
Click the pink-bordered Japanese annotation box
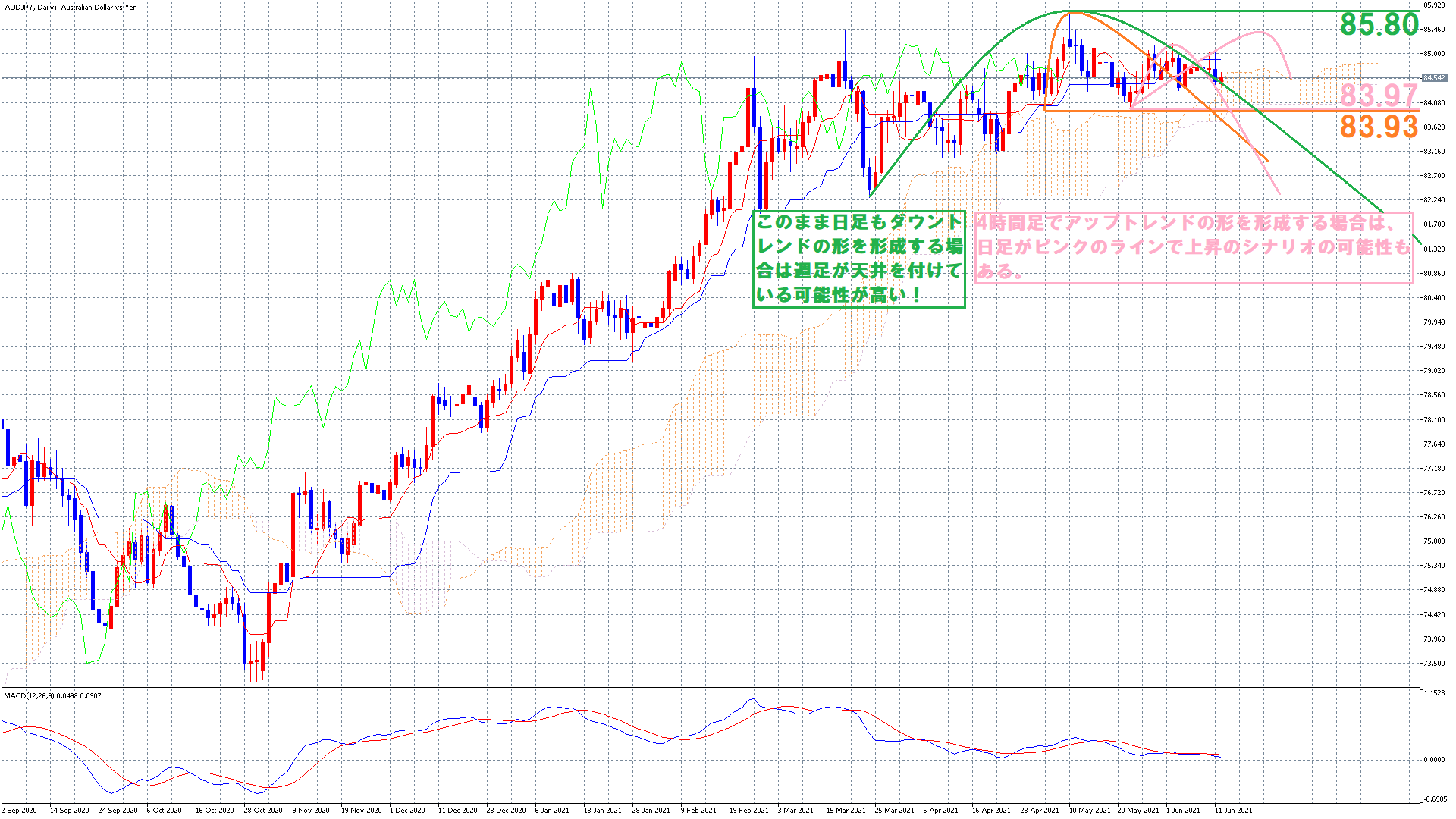pyautogui.click(x=1194, y=248)
